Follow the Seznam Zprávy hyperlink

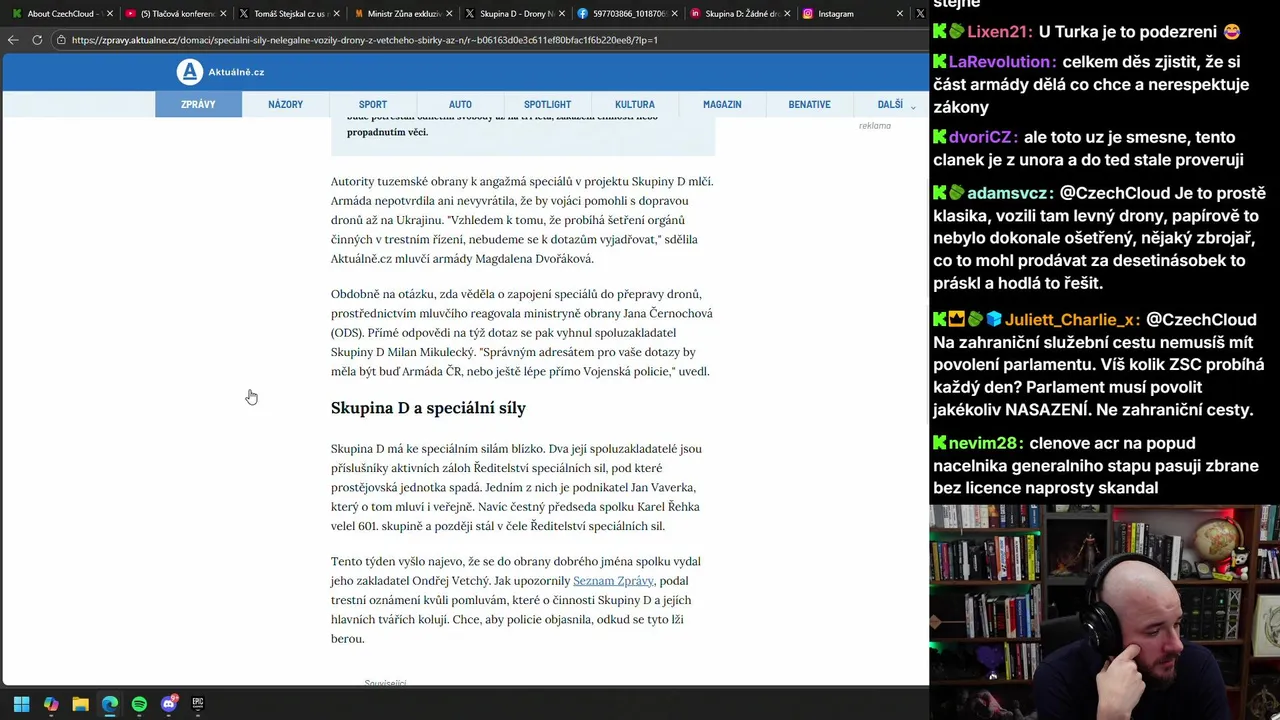click(x=613, y=581)
